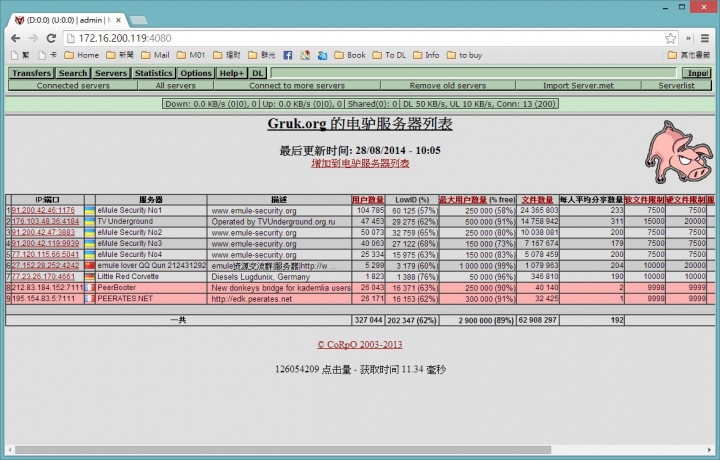720x460 pixels.
Task: Go back with the browser back arrow
Action: click(x=15, y=38)
